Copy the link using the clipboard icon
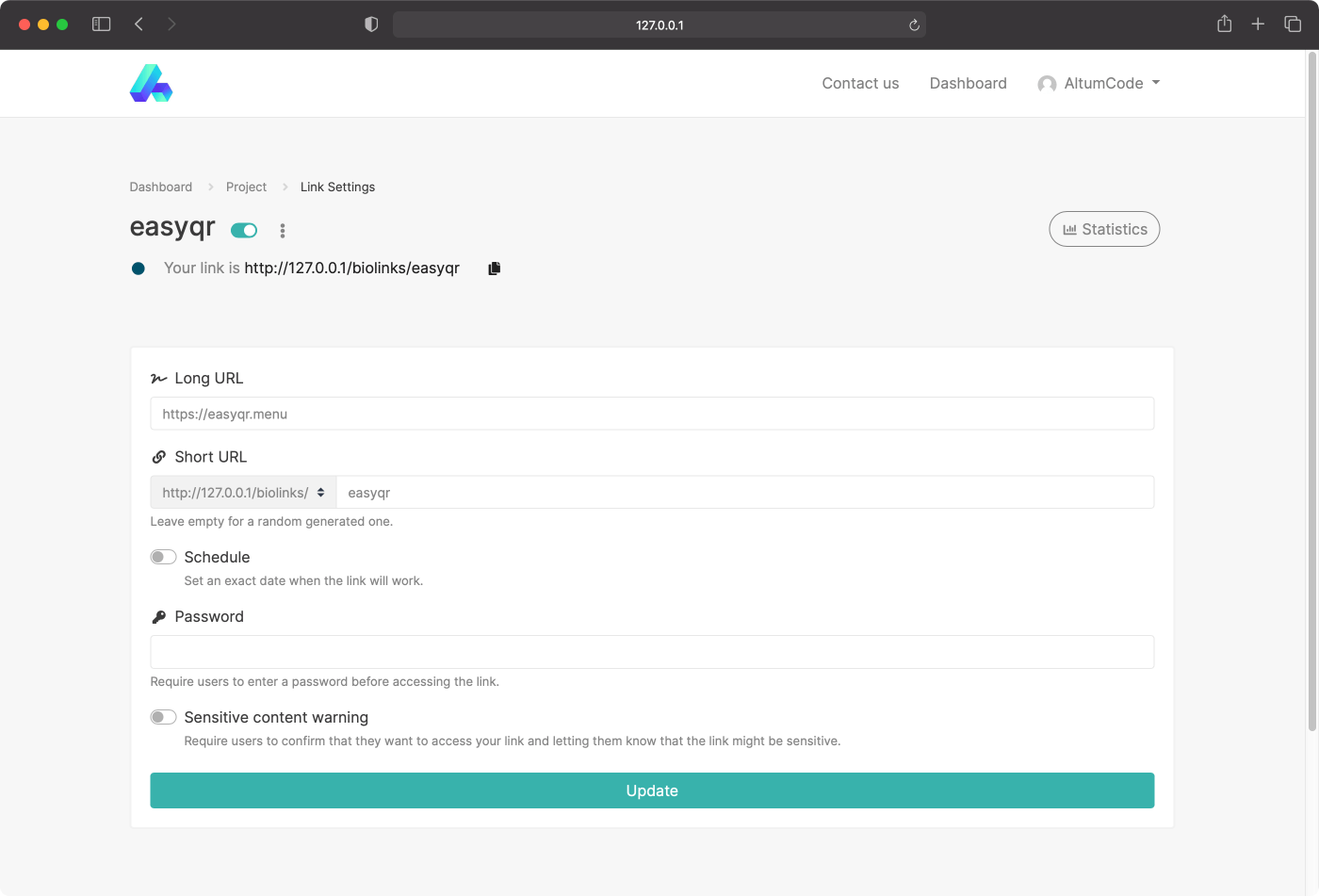Image resolution: width=1319 pixels, height=896 pixels. (494, 269)
